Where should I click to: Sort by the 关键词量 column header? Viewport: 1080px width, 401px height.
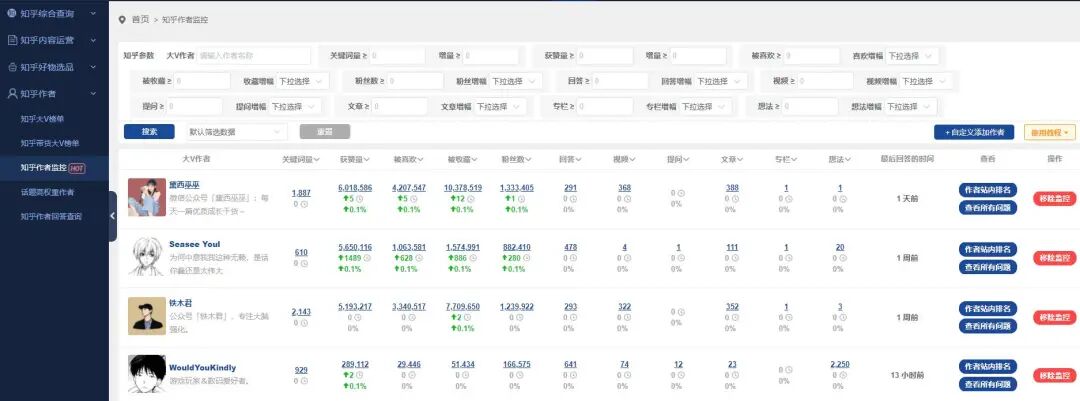click(x=301, y=159)
